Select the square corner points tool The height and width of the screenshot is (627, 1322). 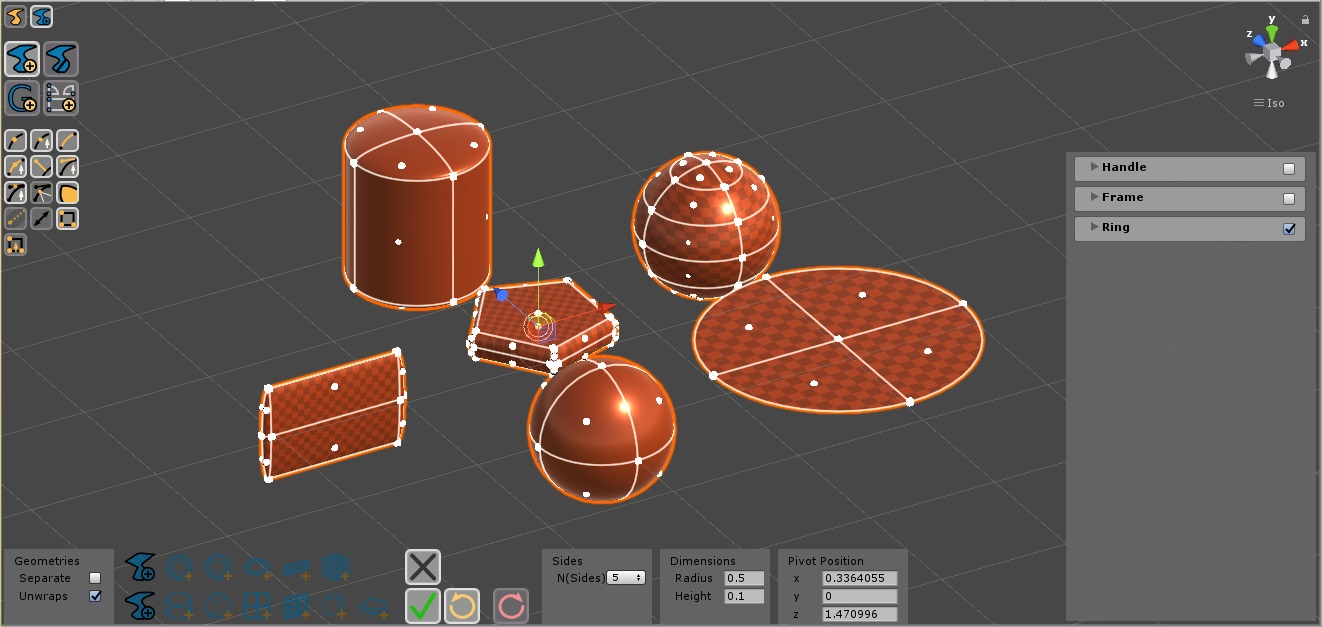point(68,218)
